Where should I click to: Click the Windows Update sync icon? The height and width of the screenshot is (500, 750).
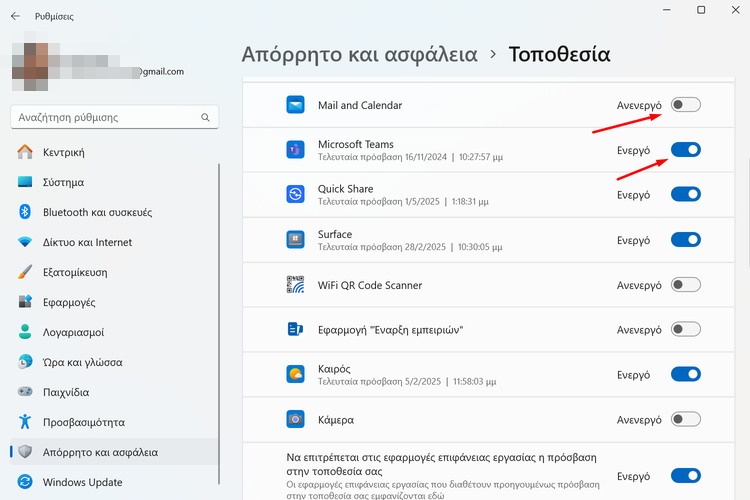pyautogui.click(x=25, y=482)
